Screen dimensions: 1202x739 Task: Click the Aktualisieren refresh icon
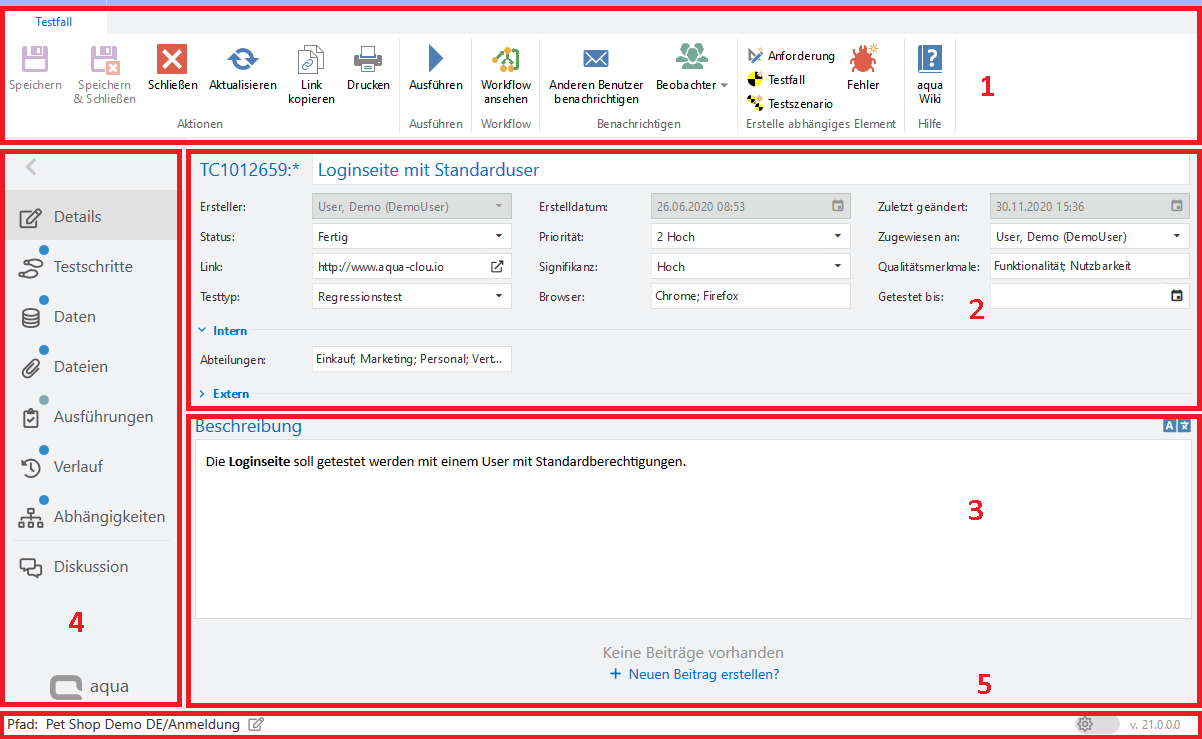point(242,60)
